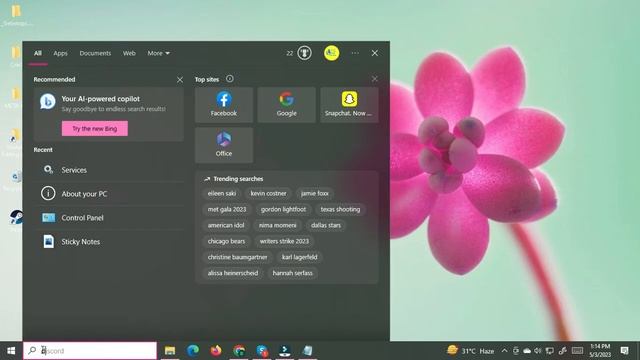Dismiss the Recommended section
This screenshot has width=640, height=360.
tap(180, 80)
